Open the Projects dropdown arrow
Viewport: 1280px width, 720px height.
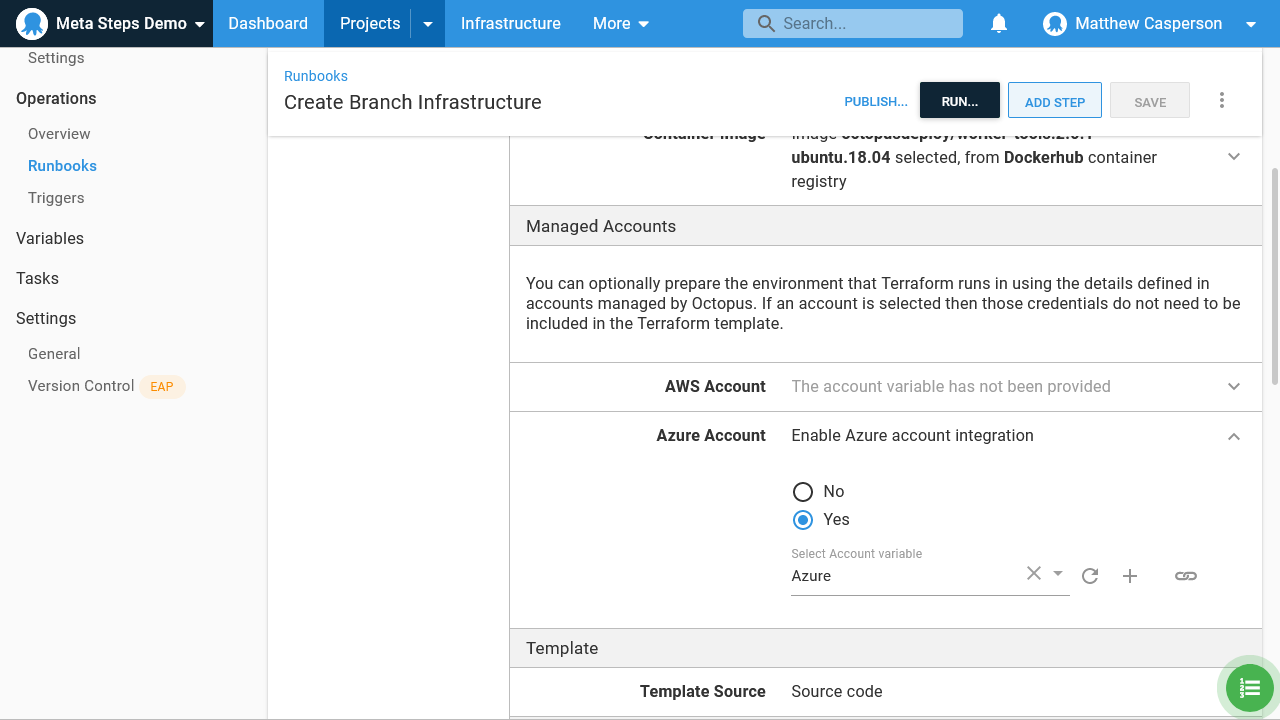coord(428,24)
